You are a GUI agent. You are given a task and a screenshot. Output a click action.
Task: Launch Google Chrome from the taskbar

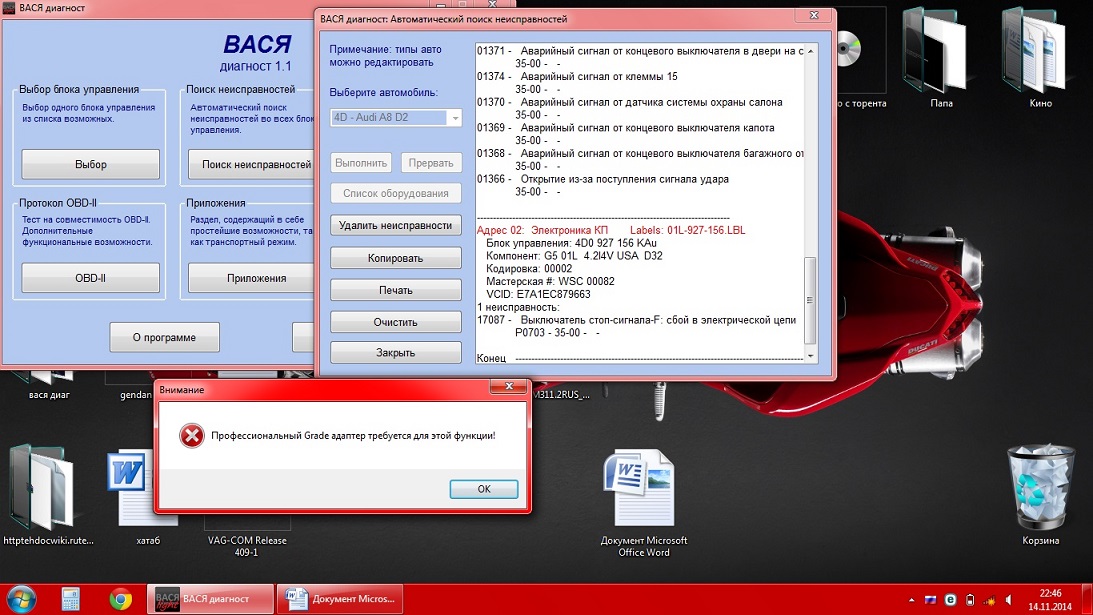(x=121, y=599)
